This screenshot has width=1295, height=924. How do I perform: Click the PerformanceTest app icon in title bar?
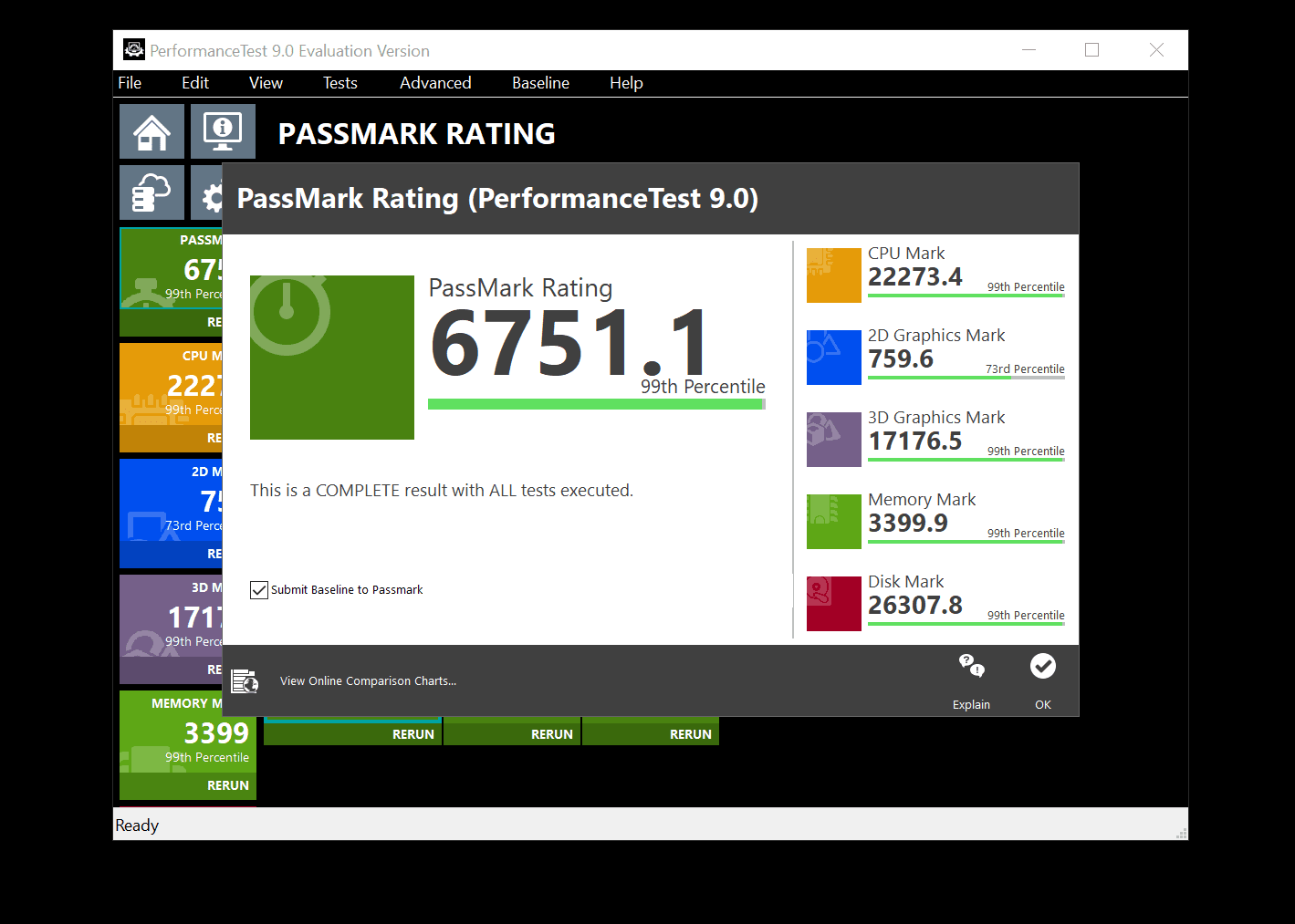[134, 49]
